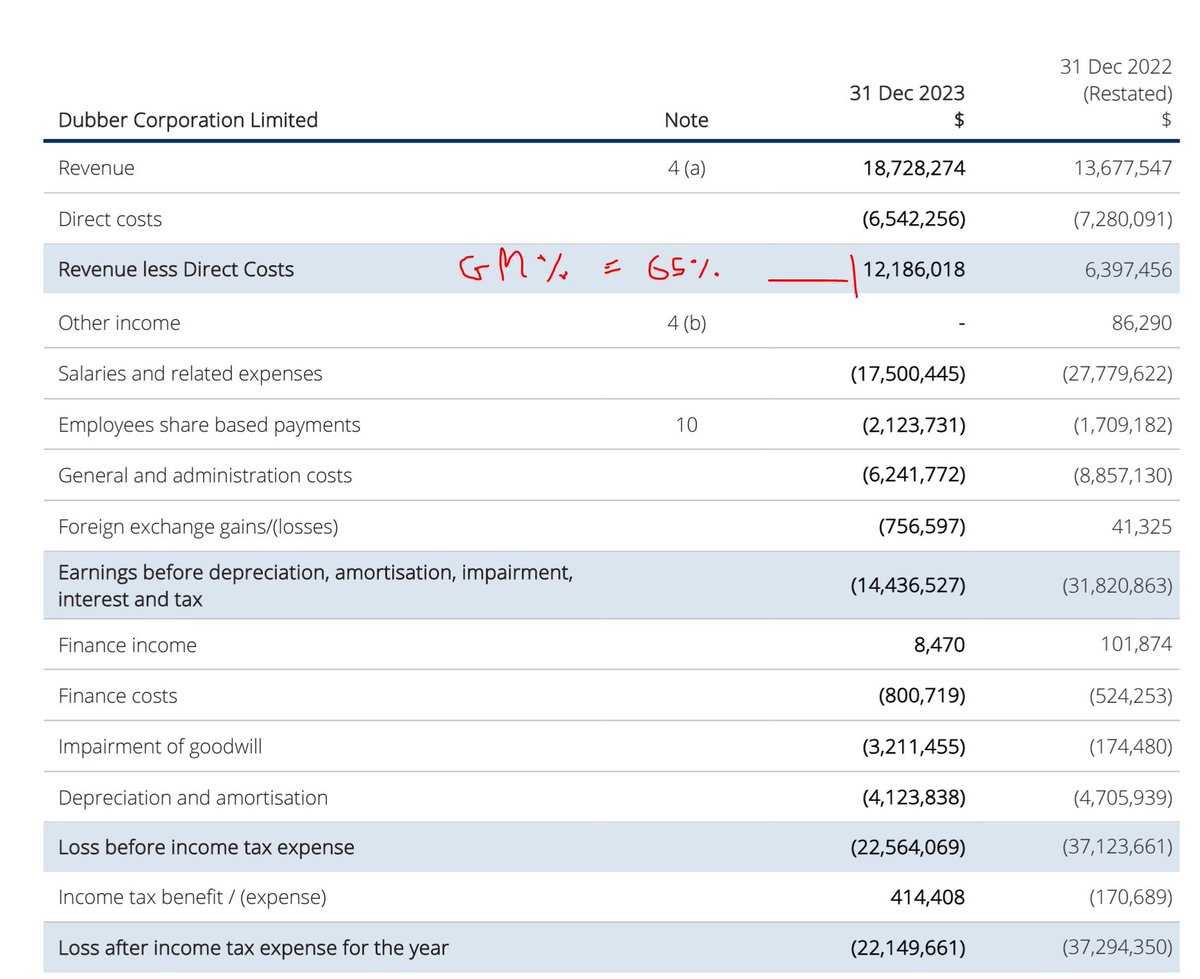This screenshot has width=1200, height=979.
Task: Click the '31 Dec 2023' column header
Action: coord(905,93)
